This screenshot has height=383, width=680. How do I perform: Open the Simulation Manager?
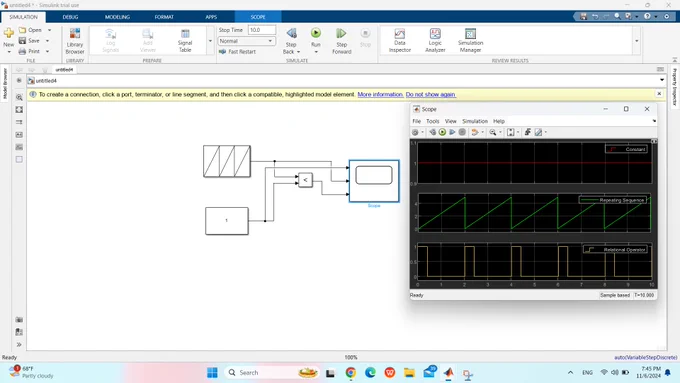click(x=470, y=41)
